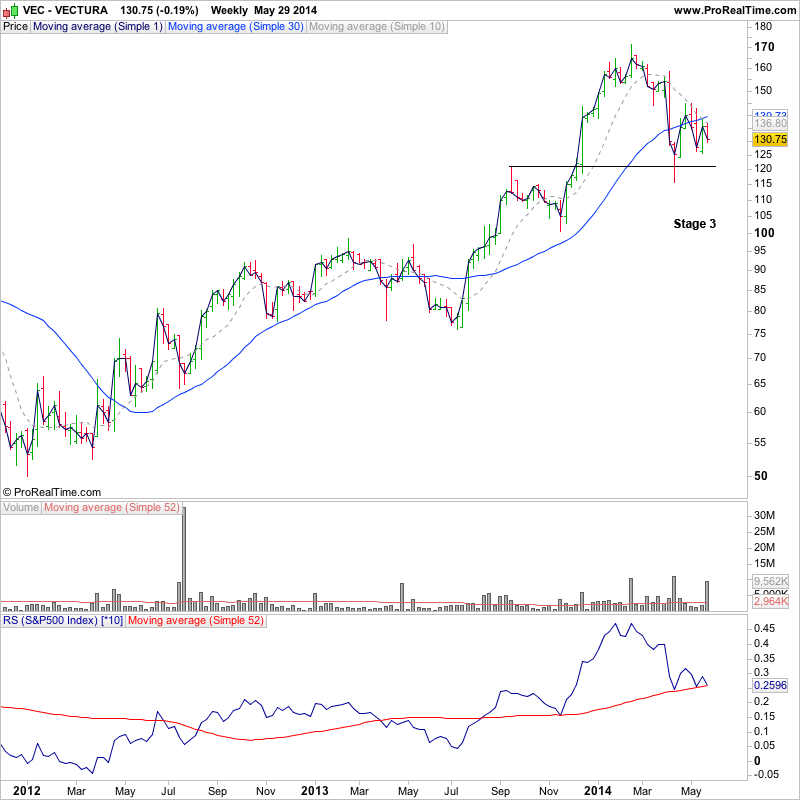Click the 170 price axis label

(764, 47)
